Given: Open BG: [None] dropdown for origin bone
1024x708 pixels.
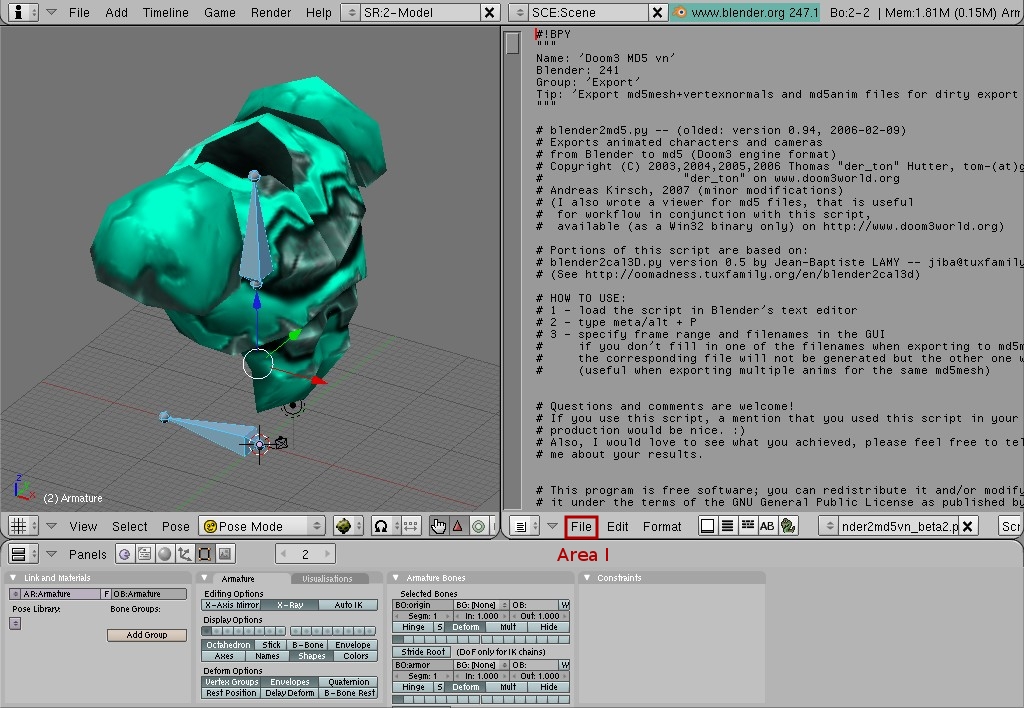Looking at the screenshot, I should [481, 605].
